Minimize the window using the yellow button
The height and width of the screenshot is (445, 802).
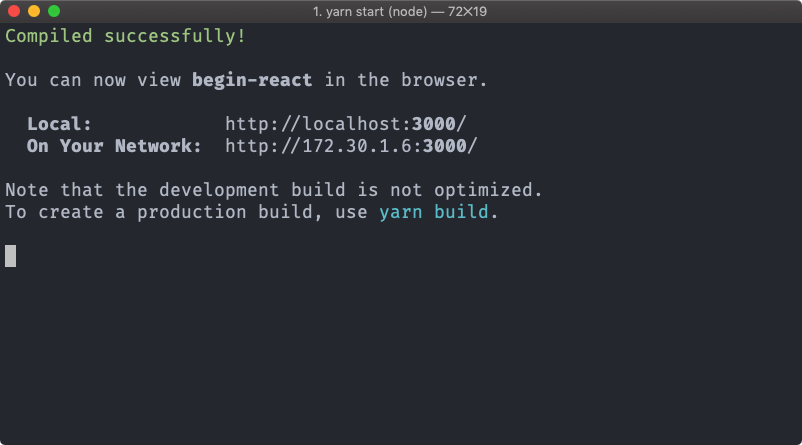pos(34,11)
